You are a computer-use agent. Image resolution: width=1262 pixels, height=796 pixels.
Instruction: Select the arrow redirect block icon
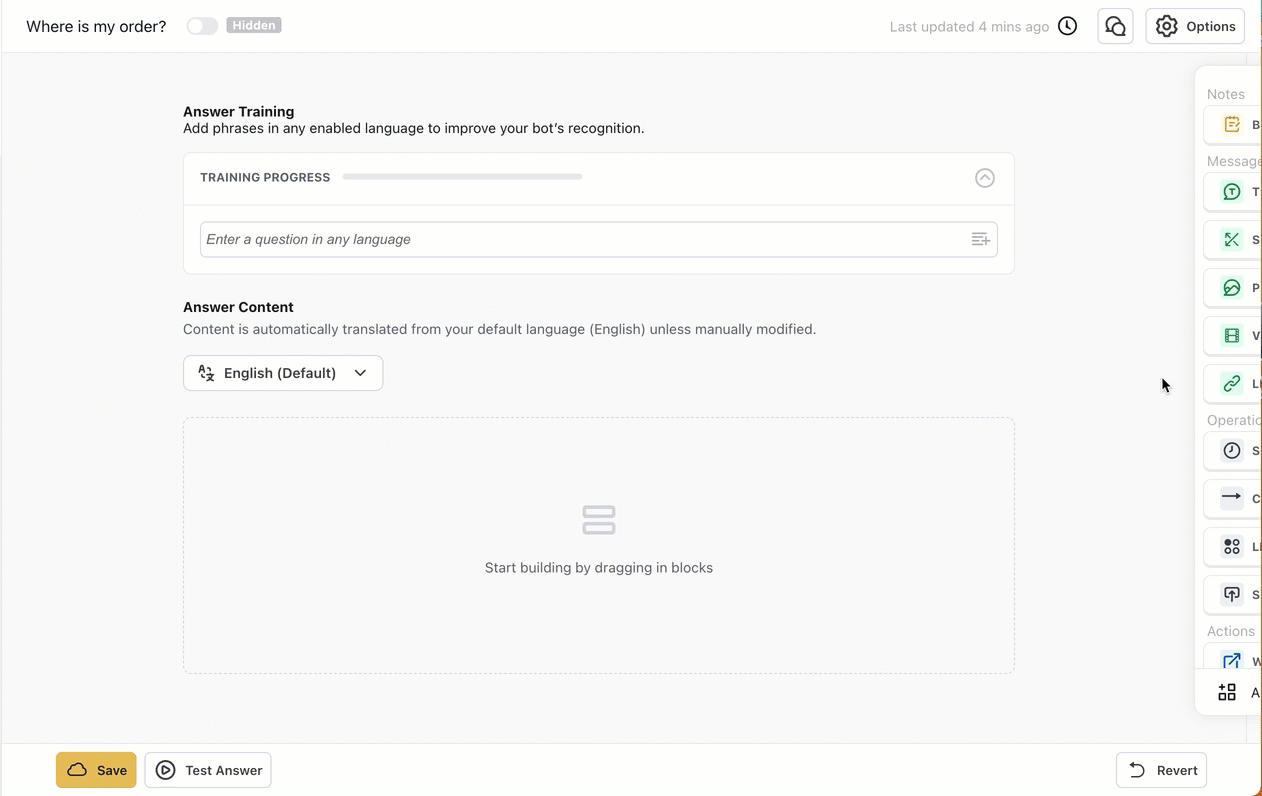coord(1230,498)
